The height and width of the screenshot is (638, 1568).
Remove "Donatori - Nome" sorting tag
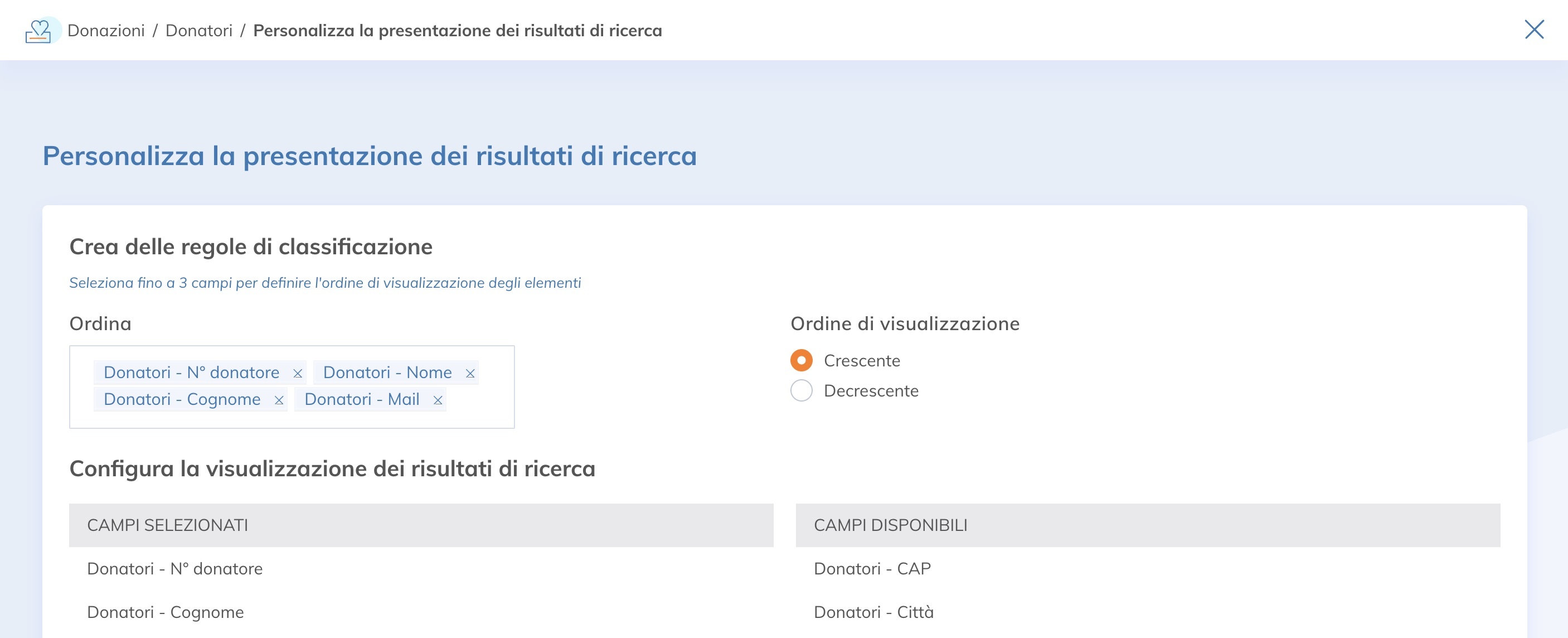pyautogui.click(x=469, y=372)
